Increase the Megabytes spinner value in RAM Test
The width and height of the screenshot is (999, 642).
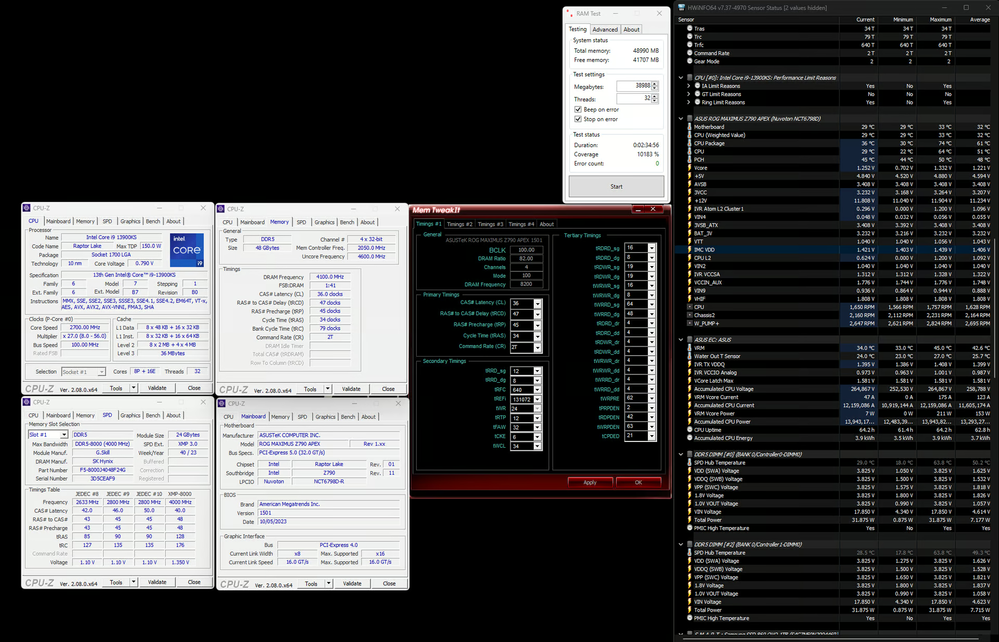tap(654, 83)
